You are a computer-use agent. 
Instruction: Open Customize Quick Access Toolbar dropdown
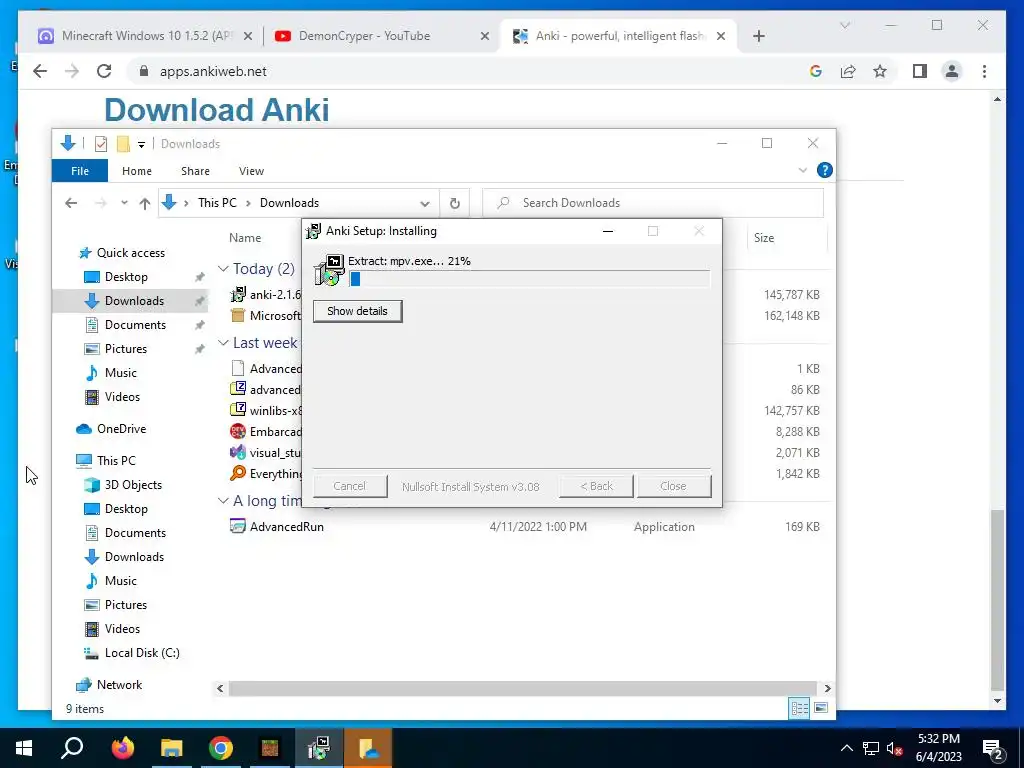(141, 144)
